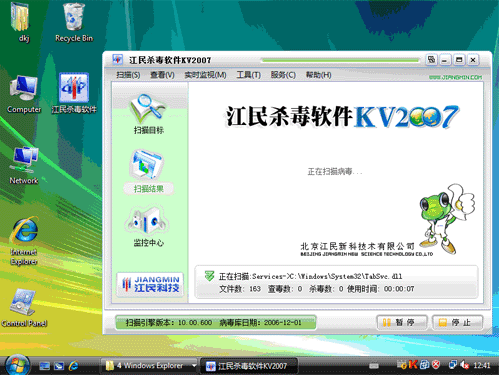The image size is (500, 375).
Task: Click the muted volume tray icon
Action: (x=464, y=365)
